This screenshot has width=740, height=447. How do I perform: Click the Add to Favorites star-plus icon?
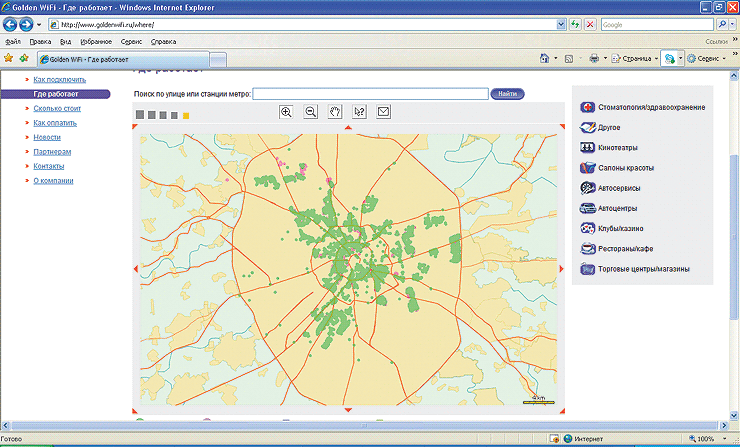[x=24, y=58]
